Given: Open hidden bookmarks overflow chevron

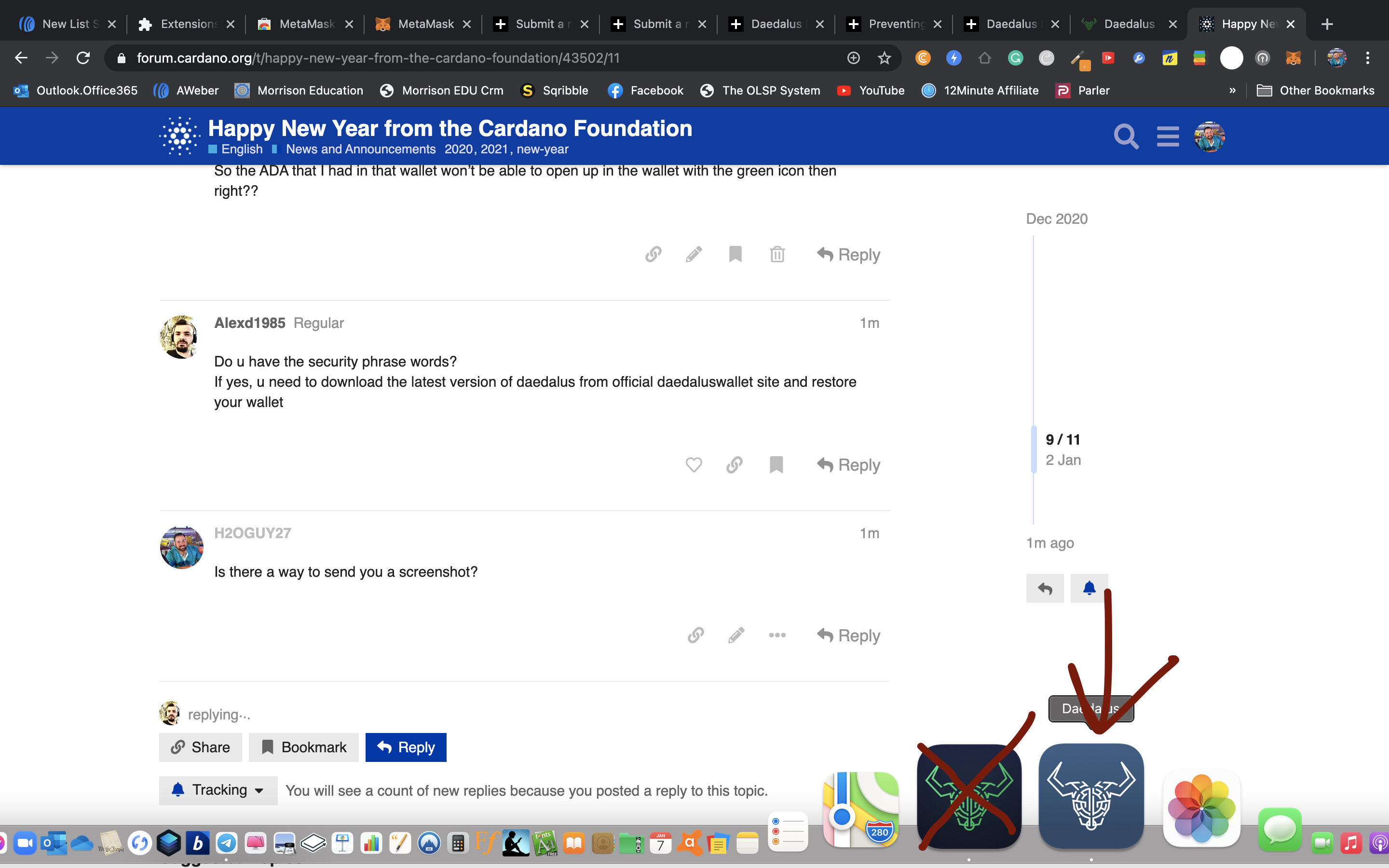Looking at the screenshot, I should [1232, 90].
